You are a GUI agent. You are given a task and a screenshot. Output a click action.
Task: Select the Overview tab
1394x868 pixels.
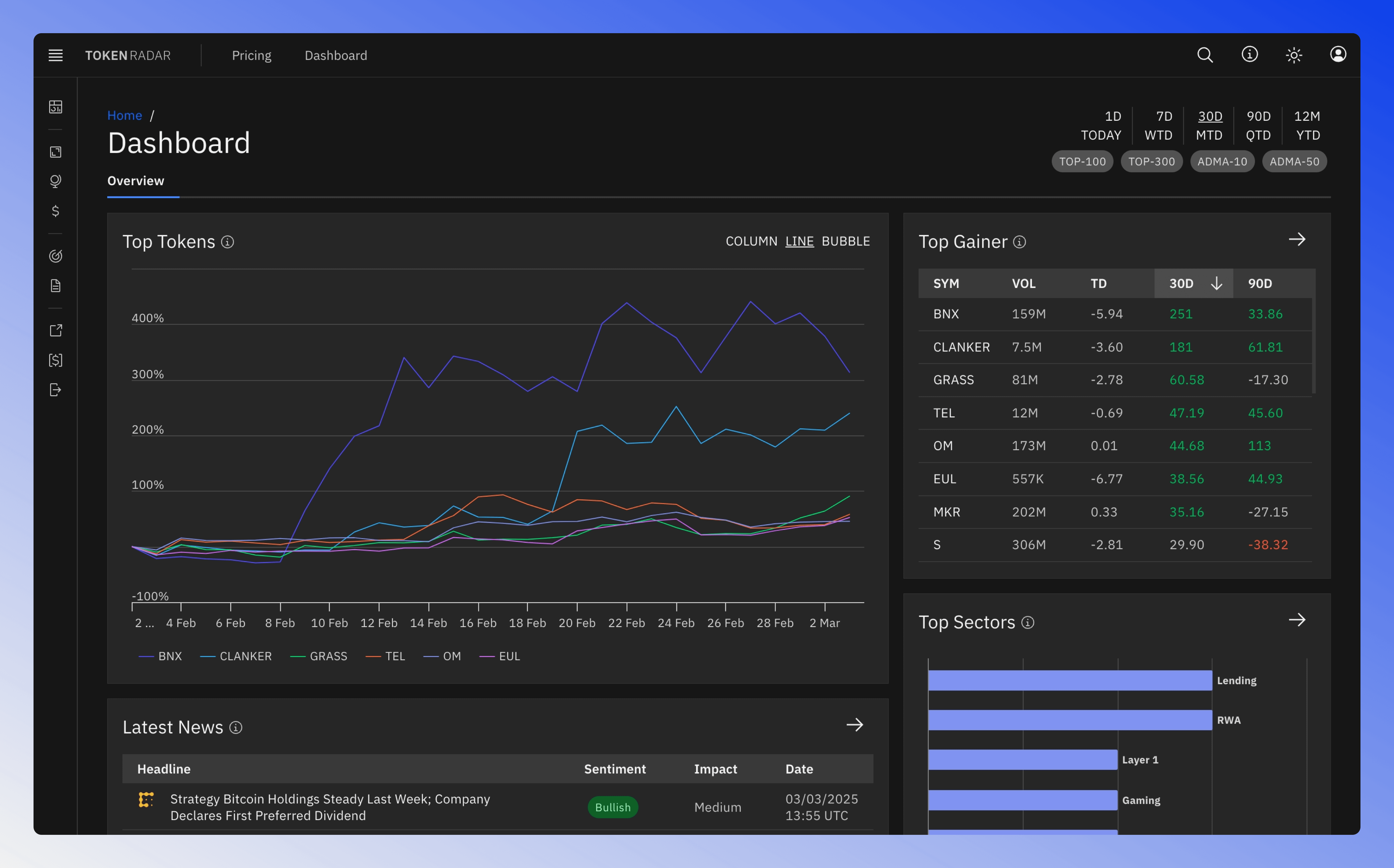click(135, 181)
